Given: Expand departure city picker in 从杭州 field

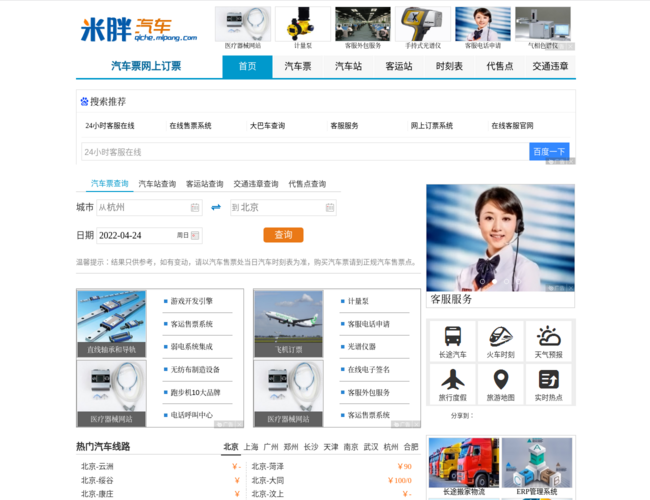Looking at the screenshot, I should tap(195, 208).
